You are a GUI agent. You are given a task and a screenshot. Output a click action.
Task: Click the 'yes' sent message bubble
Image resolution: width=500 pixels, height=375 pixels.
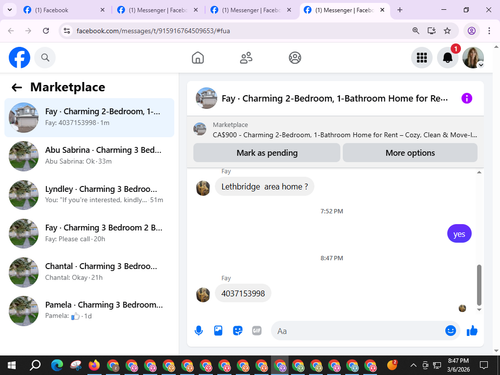(459, 234)
